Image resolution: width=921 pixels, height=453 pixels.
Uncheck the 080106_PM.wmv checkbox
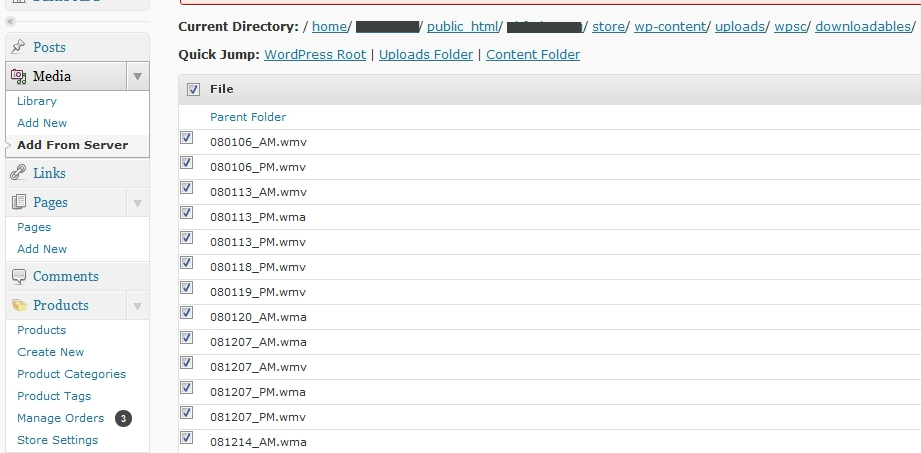186,163
